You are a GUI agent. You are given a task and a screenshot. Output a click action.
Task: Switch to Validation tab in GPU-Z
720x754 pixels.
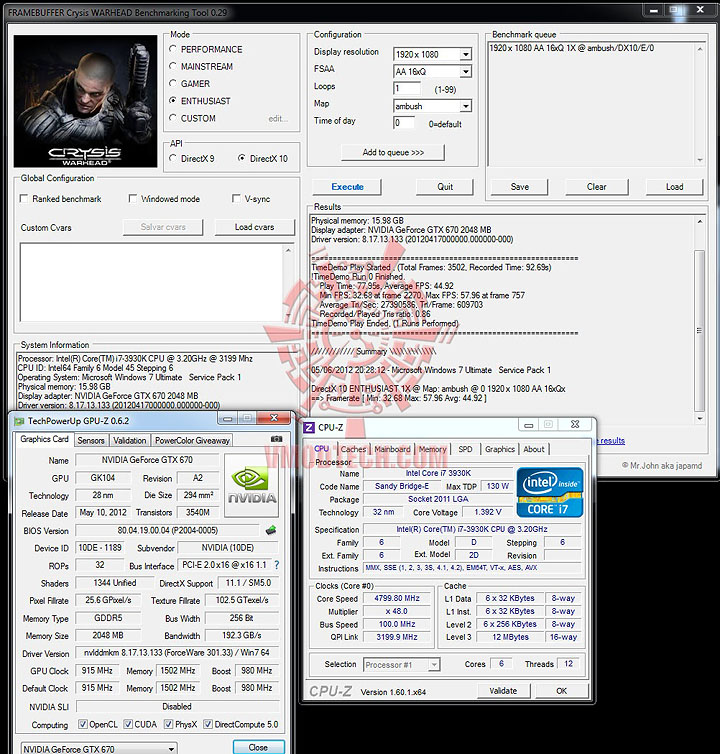(x=129, y=440)
